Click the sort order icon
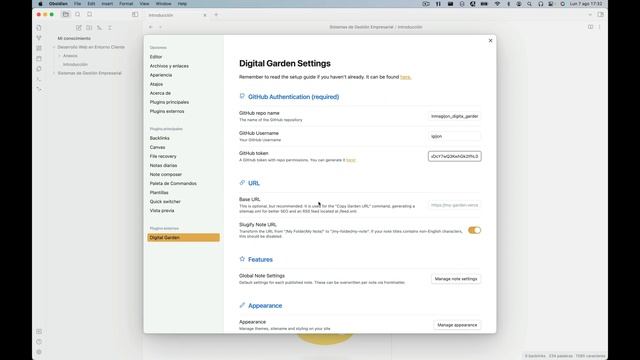 tap(99, 28)
